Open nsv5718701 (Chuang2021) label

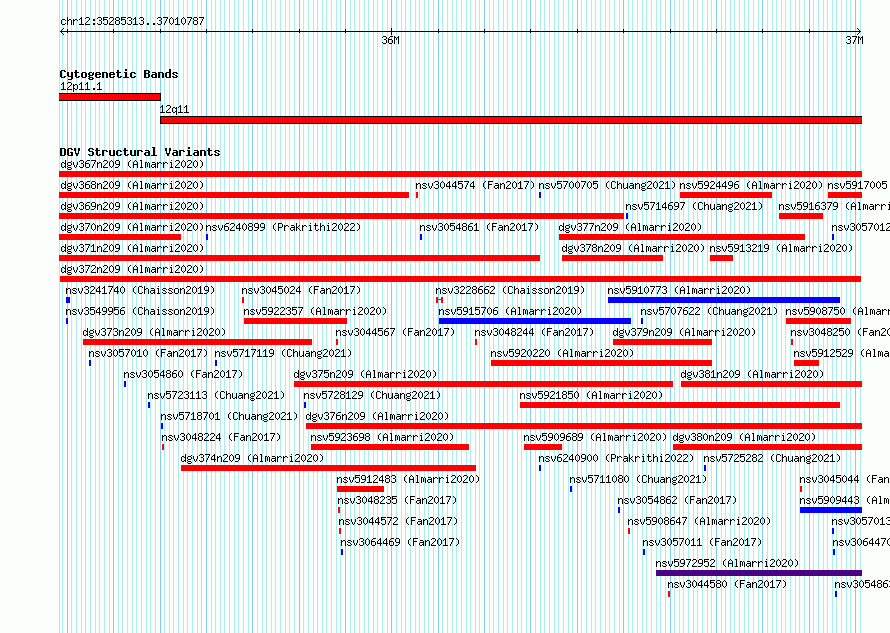[x=229, y=416]
